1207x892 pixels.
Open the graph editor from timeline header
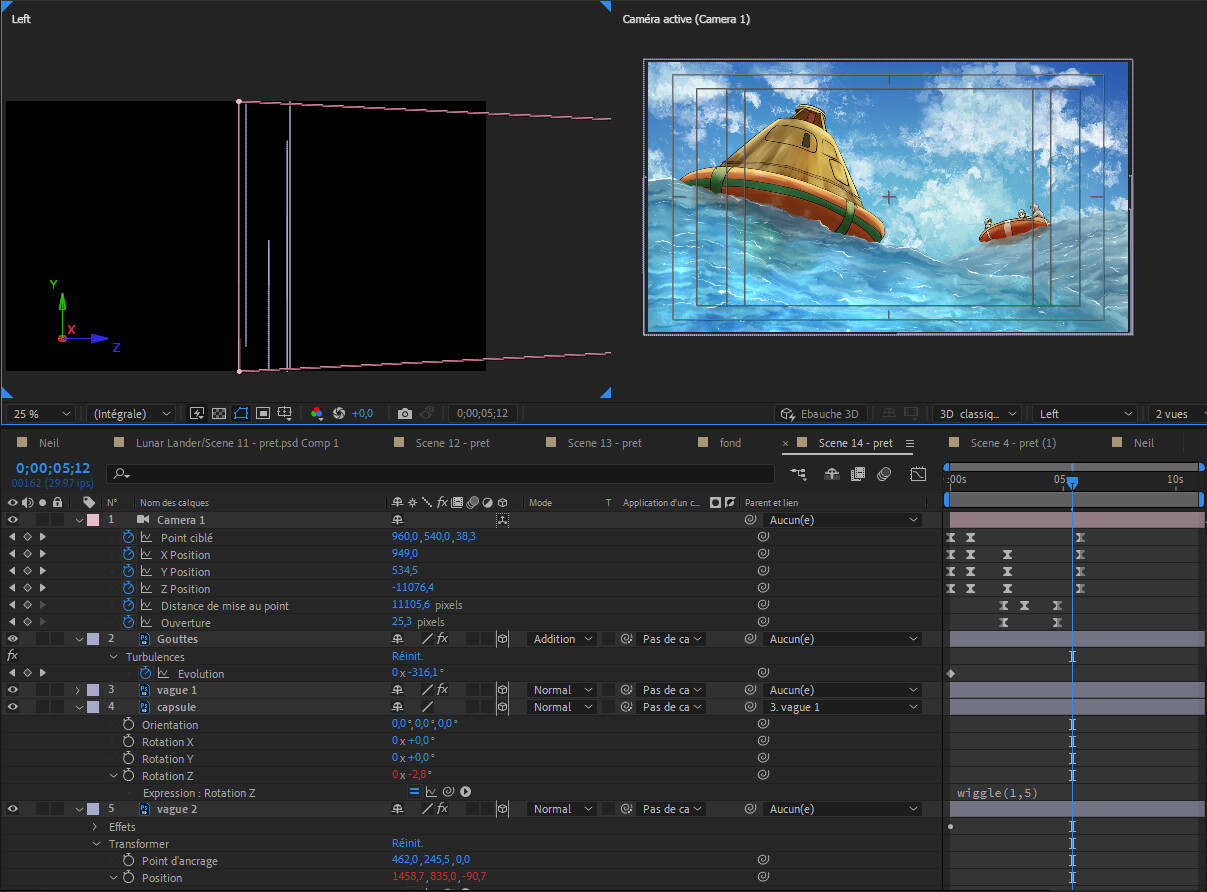click(x=916, y=473)
